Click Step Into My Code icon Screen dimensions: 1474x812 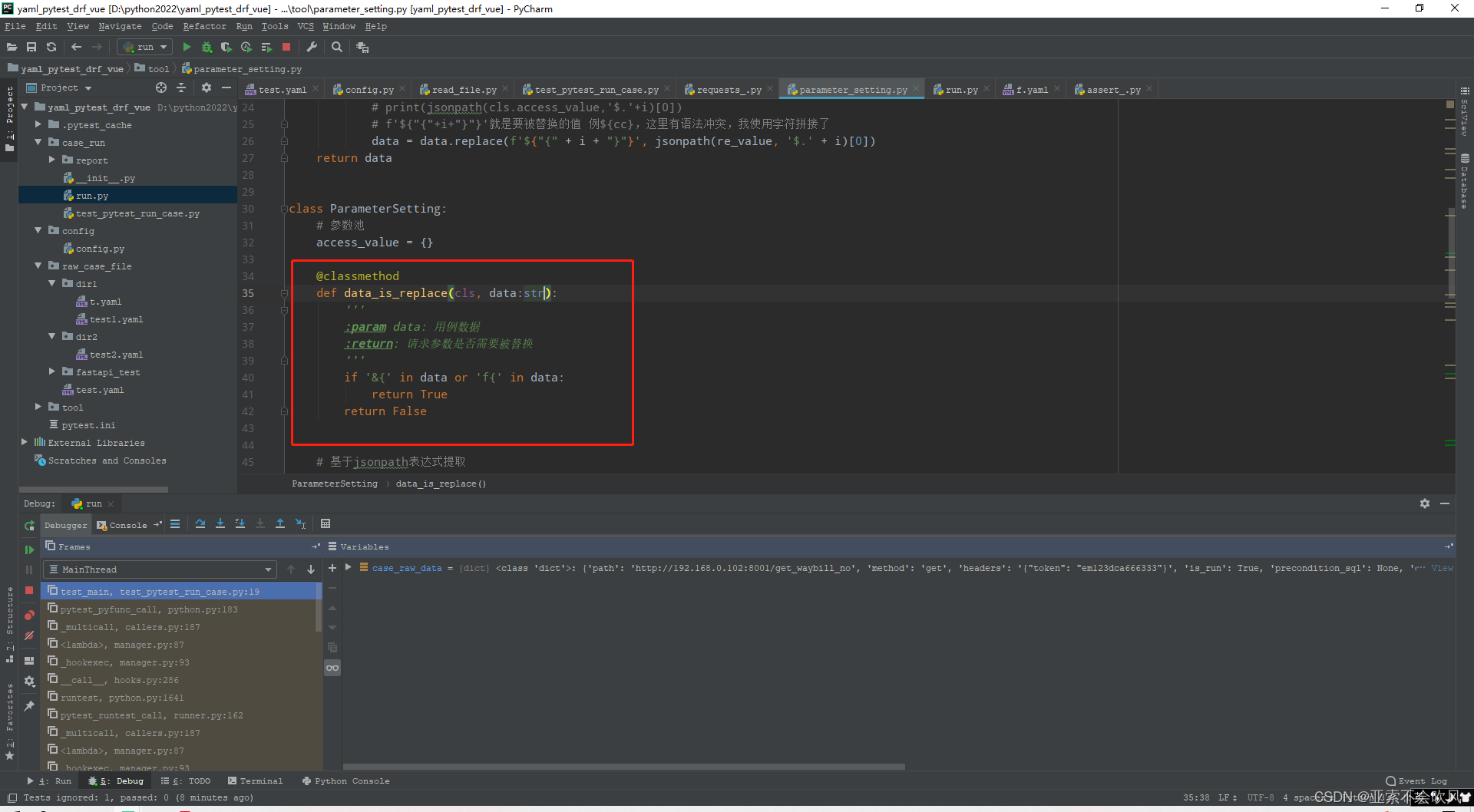[x=240, y=523]
